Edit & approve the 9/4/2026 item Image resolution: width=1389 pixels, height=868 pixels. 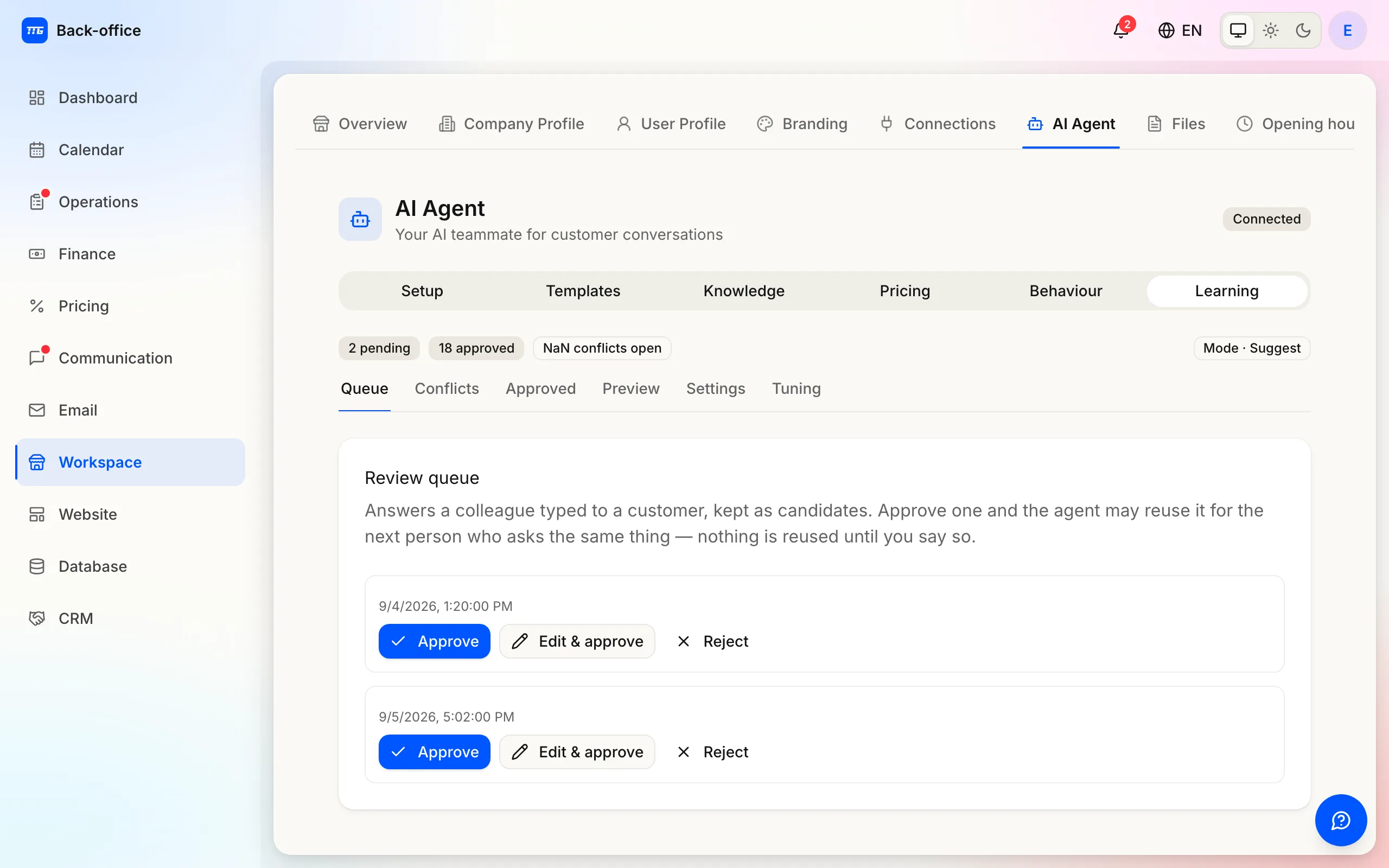pos(577,641)
